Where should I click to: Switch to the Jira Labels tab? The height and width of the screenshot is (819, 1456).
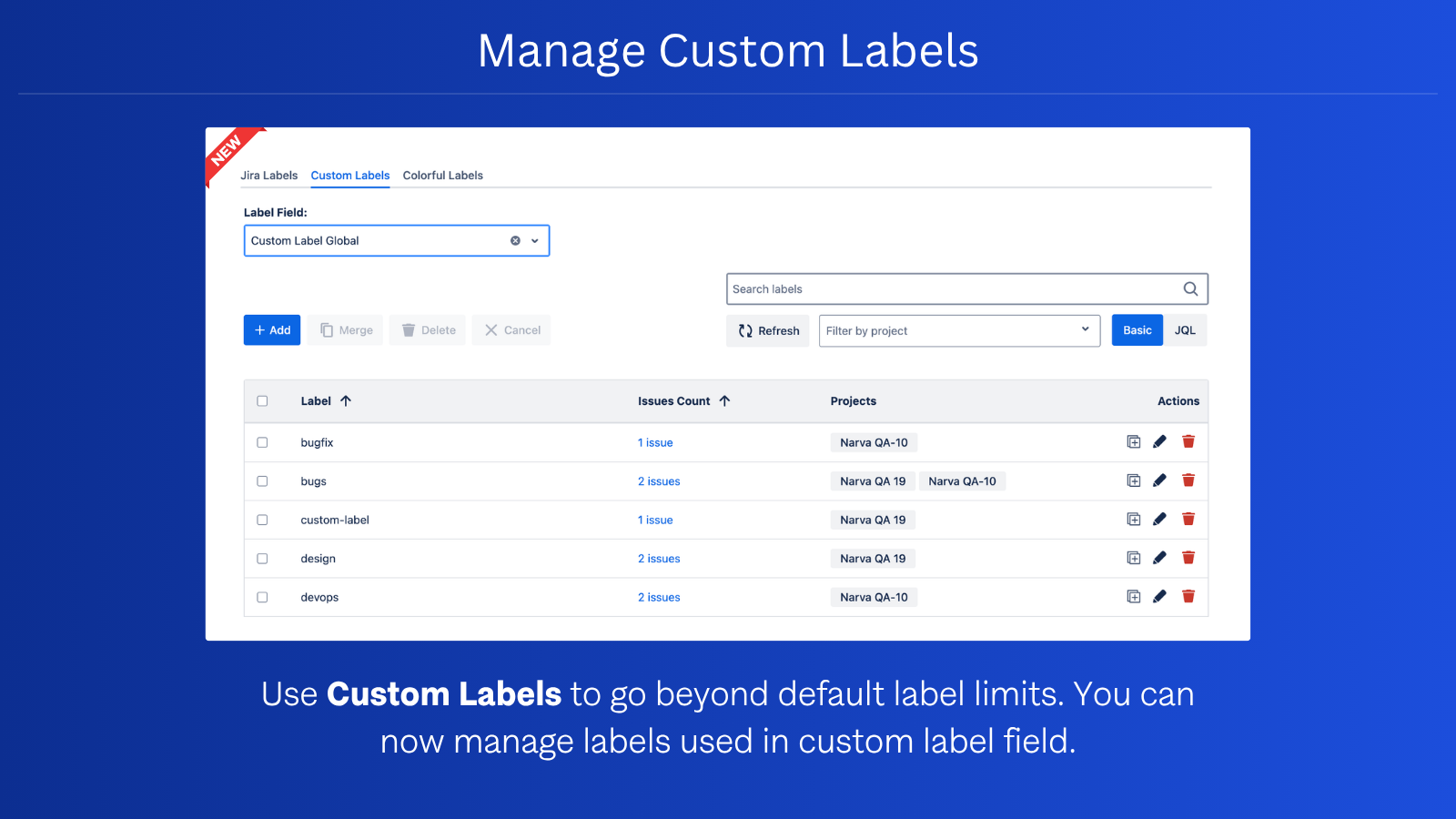coord(268,176)
